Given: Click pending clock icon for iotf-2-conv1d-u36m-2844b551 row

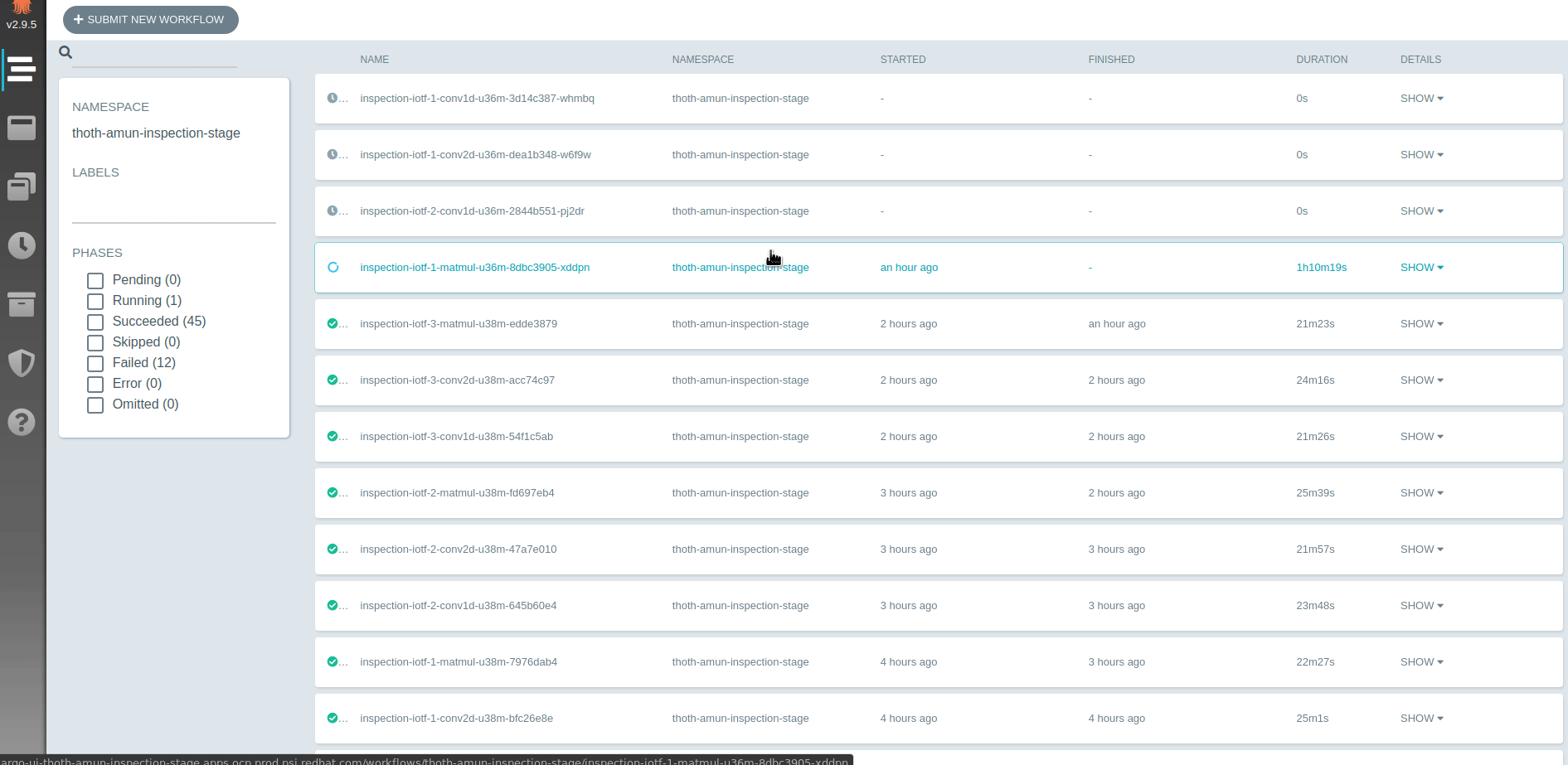Looking at the screenshot, I should pyautogui.click(x=333, y=211).
